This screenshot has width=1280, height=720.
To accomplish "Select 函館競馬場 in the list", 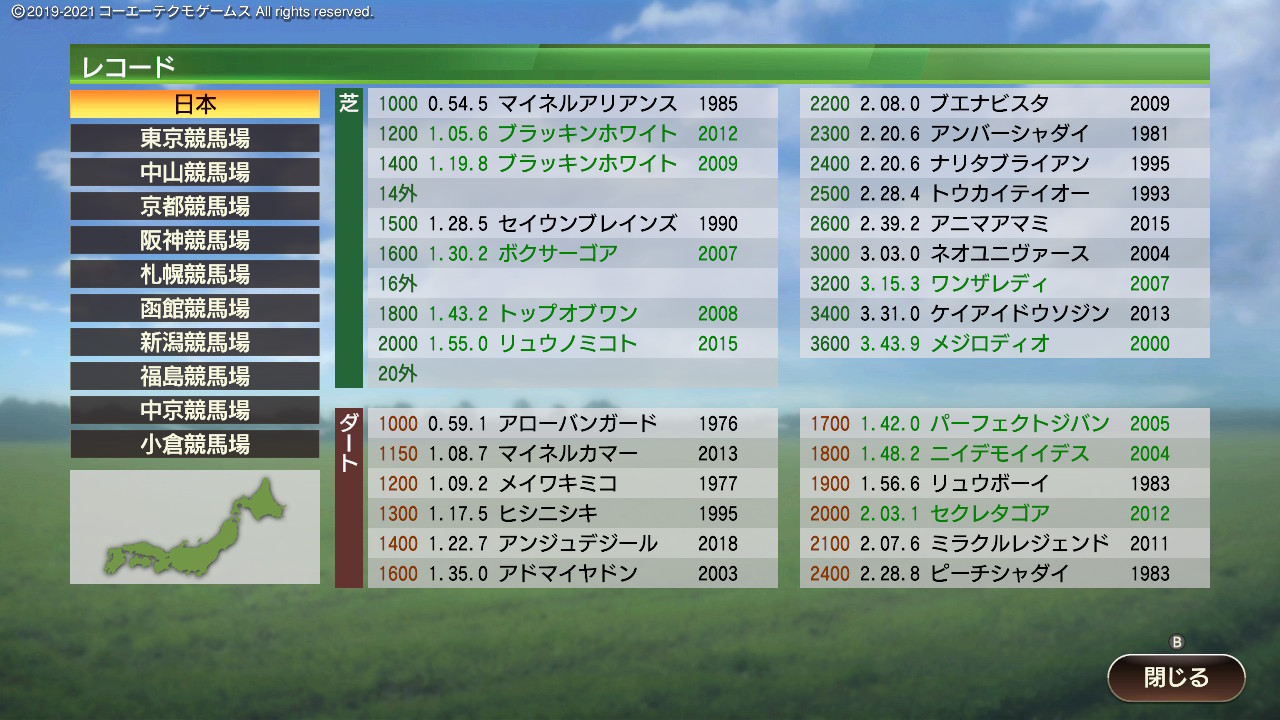I will 195,308.
